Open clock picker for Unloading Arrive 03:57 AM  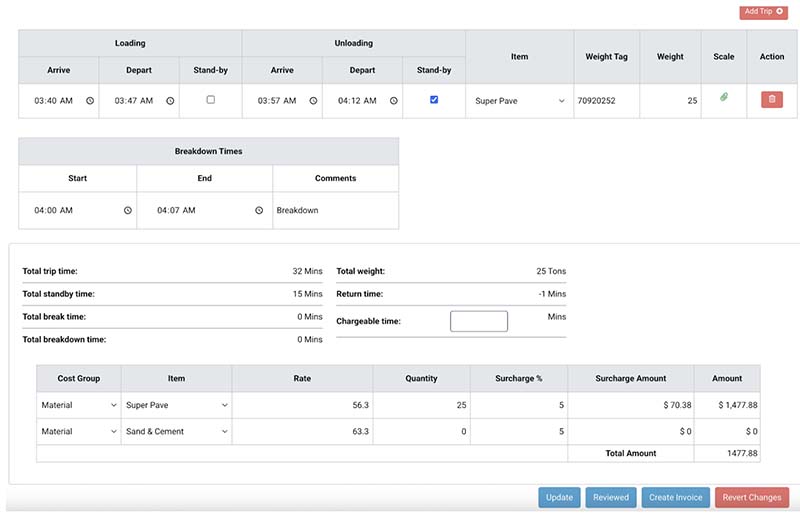click(313, 101)
